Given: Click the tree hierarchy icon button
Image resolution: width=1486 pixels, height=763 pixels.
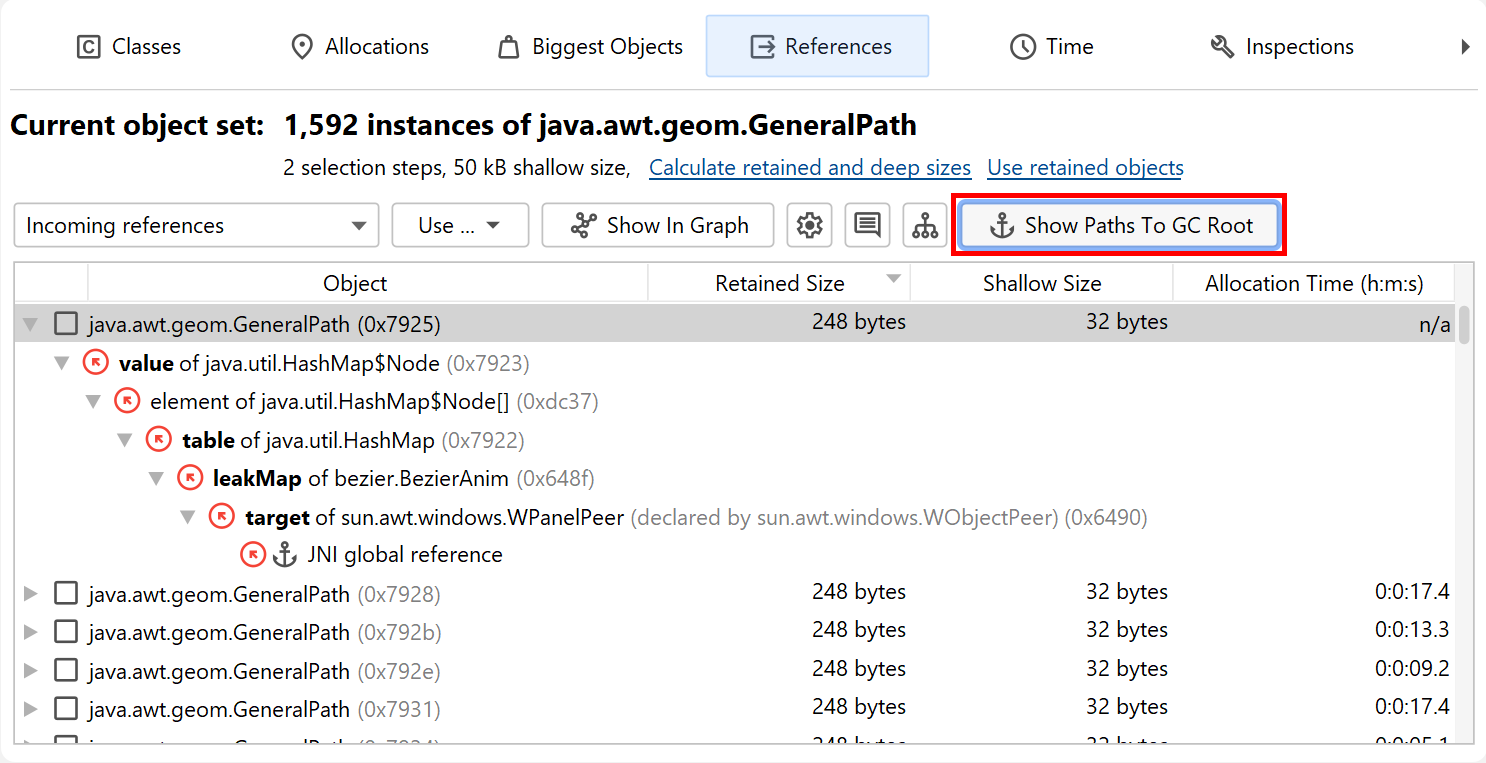Looking at the screenshot, I should 925,226.
